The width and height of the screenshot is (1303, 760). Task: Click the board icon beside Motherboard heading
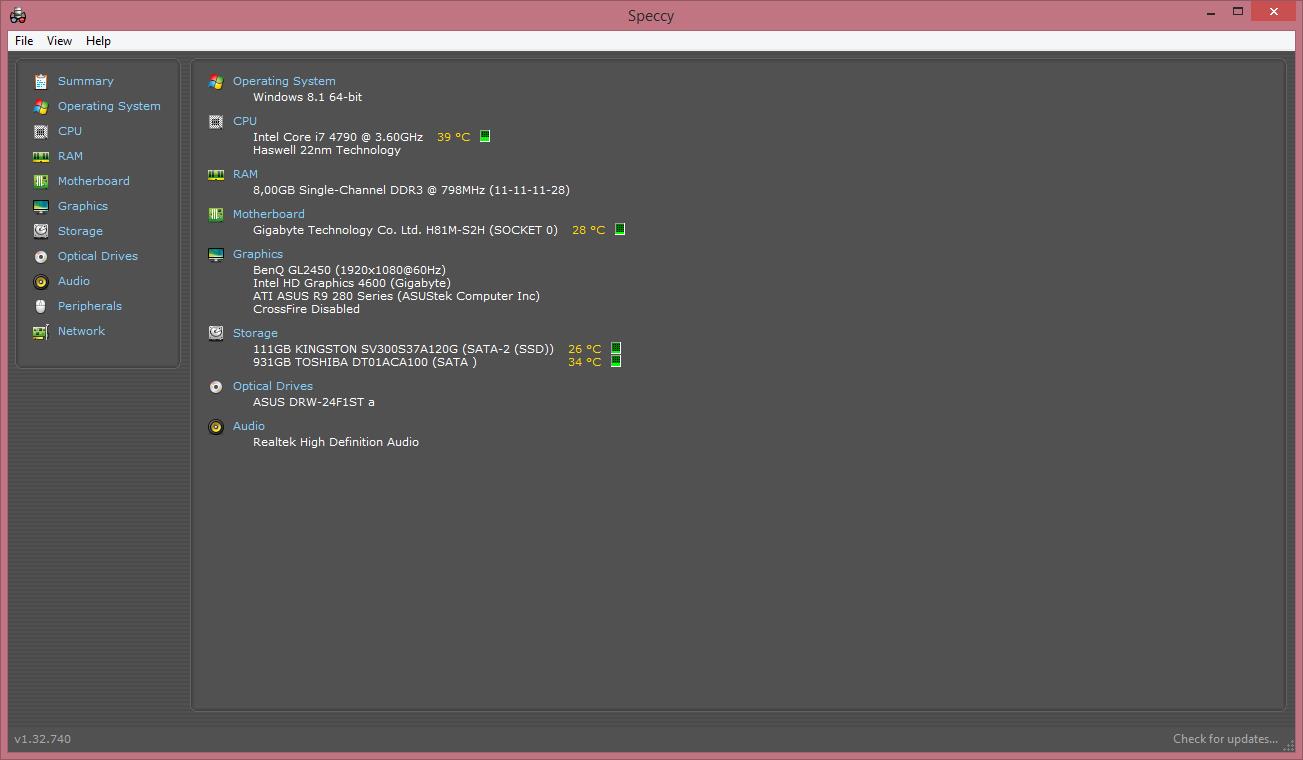coord(216,214)
